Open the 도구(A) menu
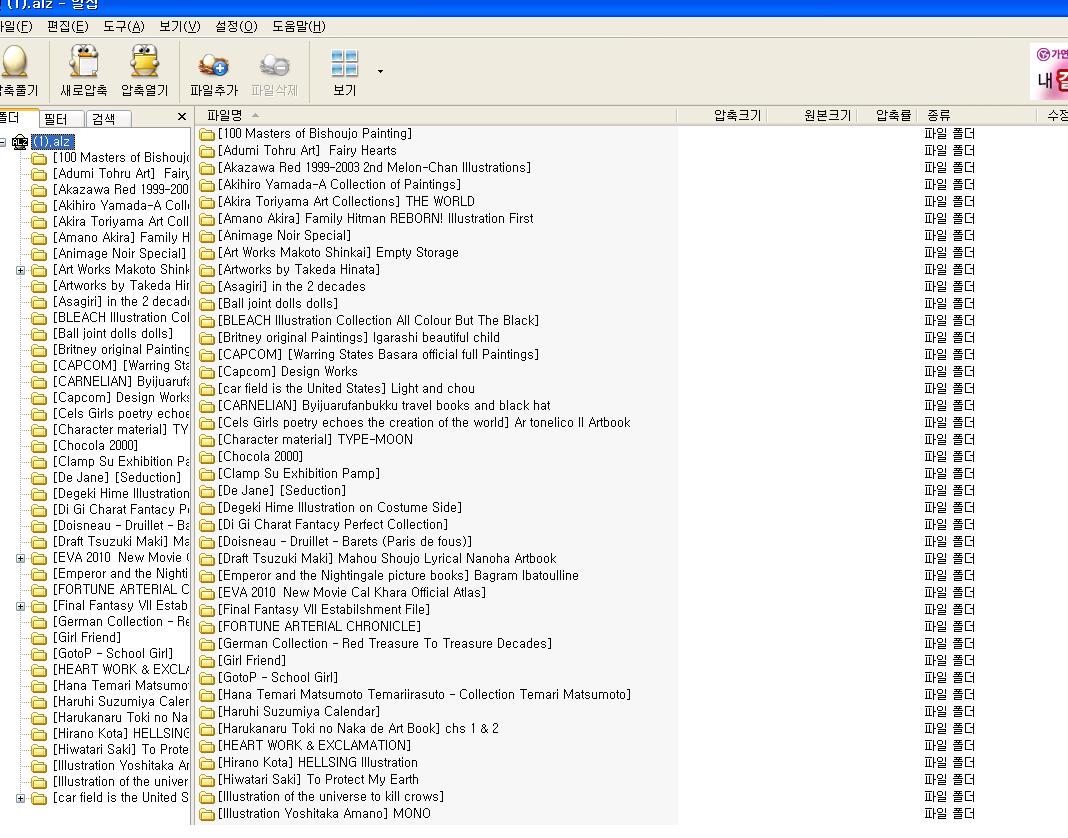This screenshot has width=1068, height=838. pos(123,26)
